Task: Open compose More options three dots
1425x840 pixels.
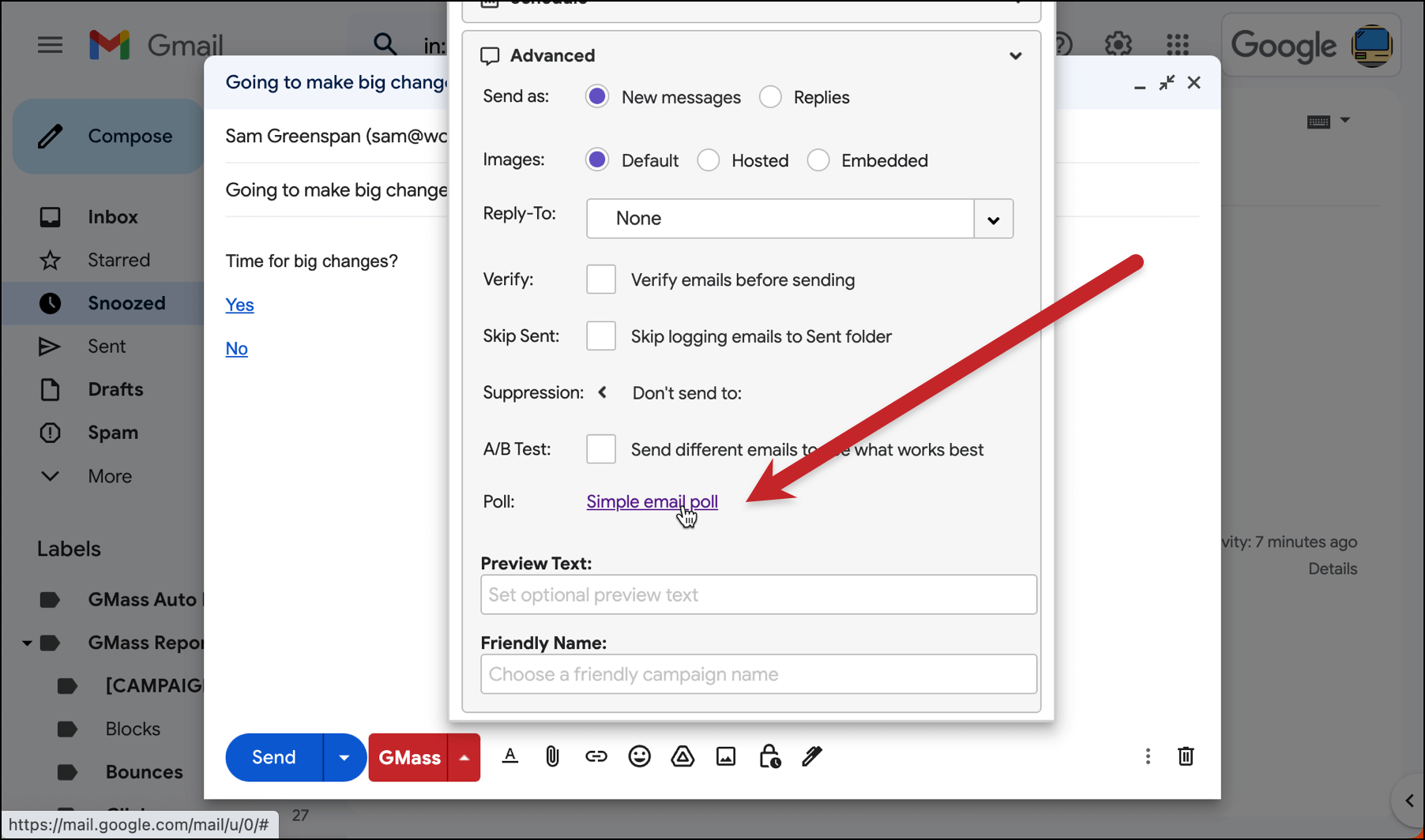Action: point(1147,756)
